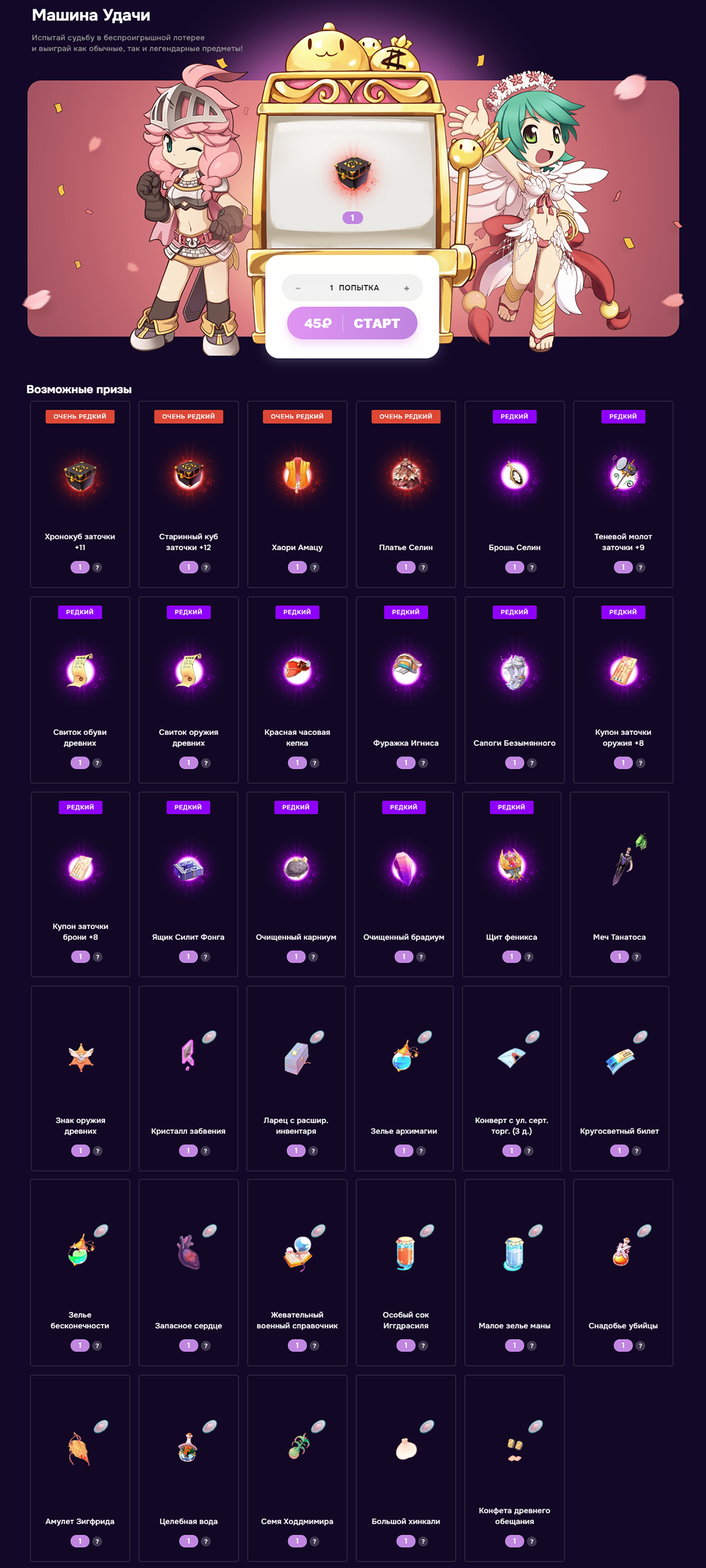Image resolution: width=706 pixels, height=1568 pixels.
Task: Click question mark under Амулет Зигфрида
Action: point(98,1541)
